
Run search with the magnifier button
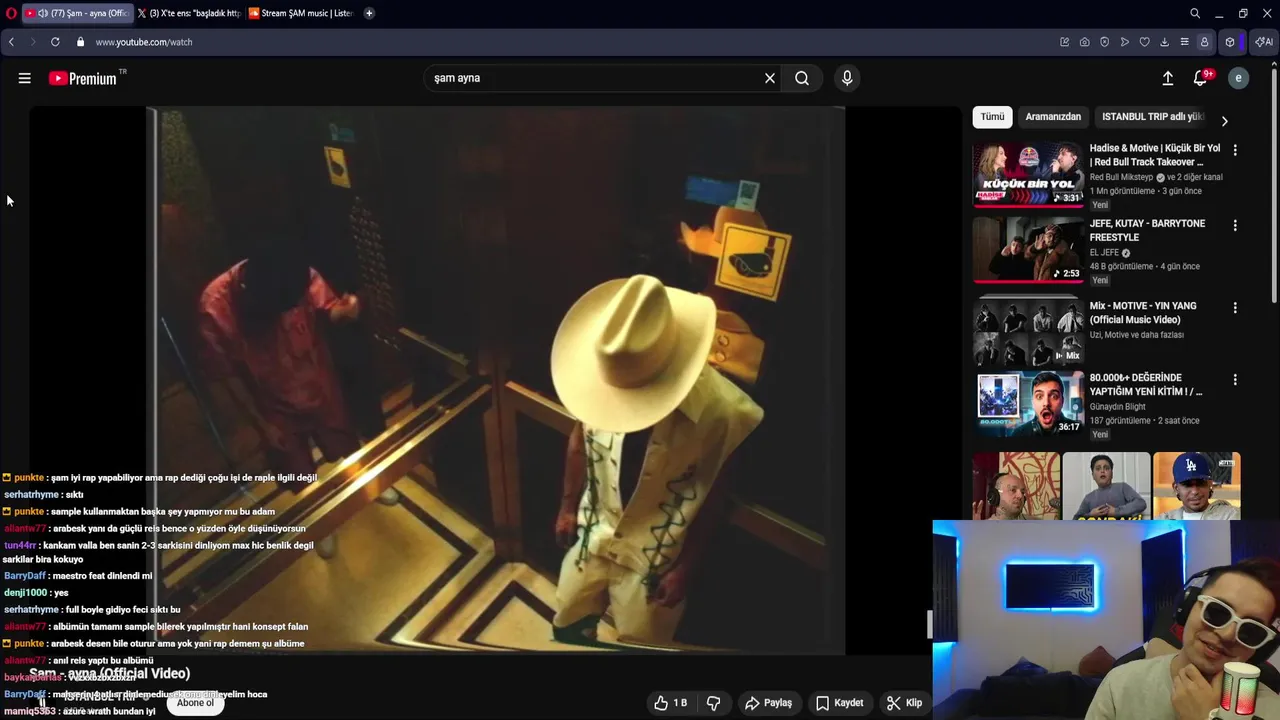tap(802, 78)
